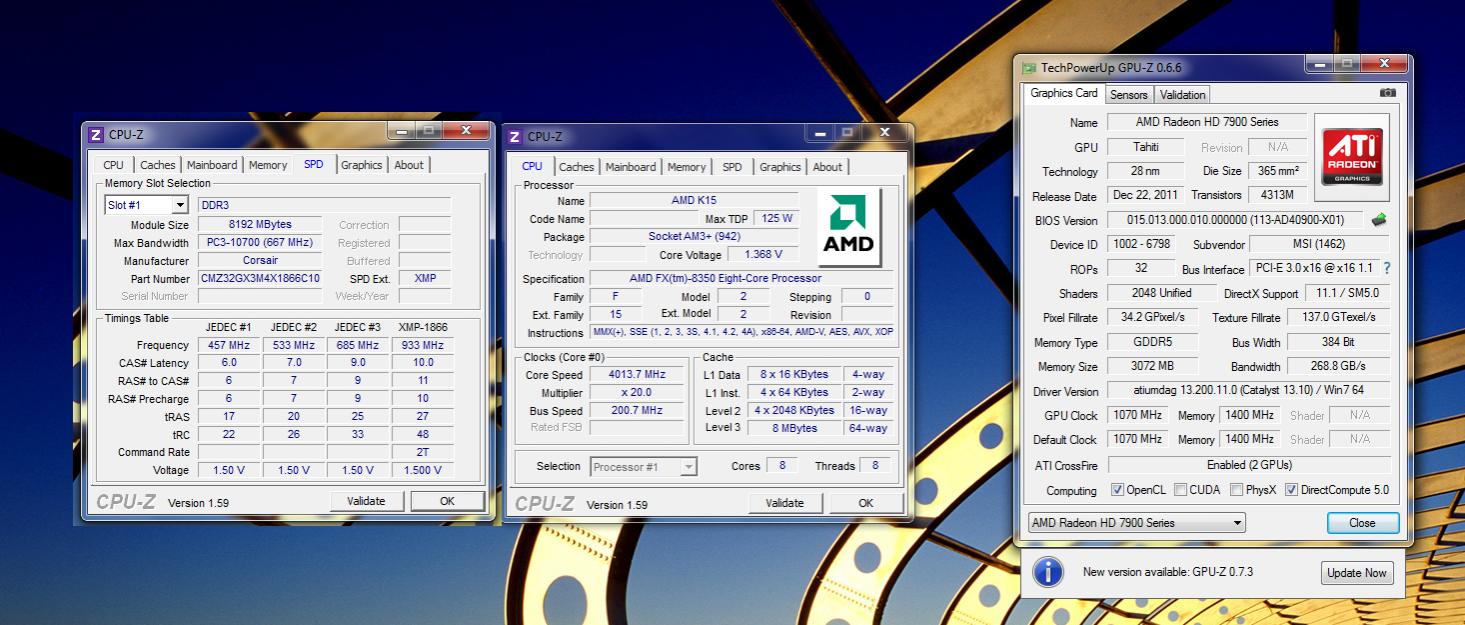Open Graphics tab in CPU-Z CPU window

pyautogui.click(x=781, y=167)
